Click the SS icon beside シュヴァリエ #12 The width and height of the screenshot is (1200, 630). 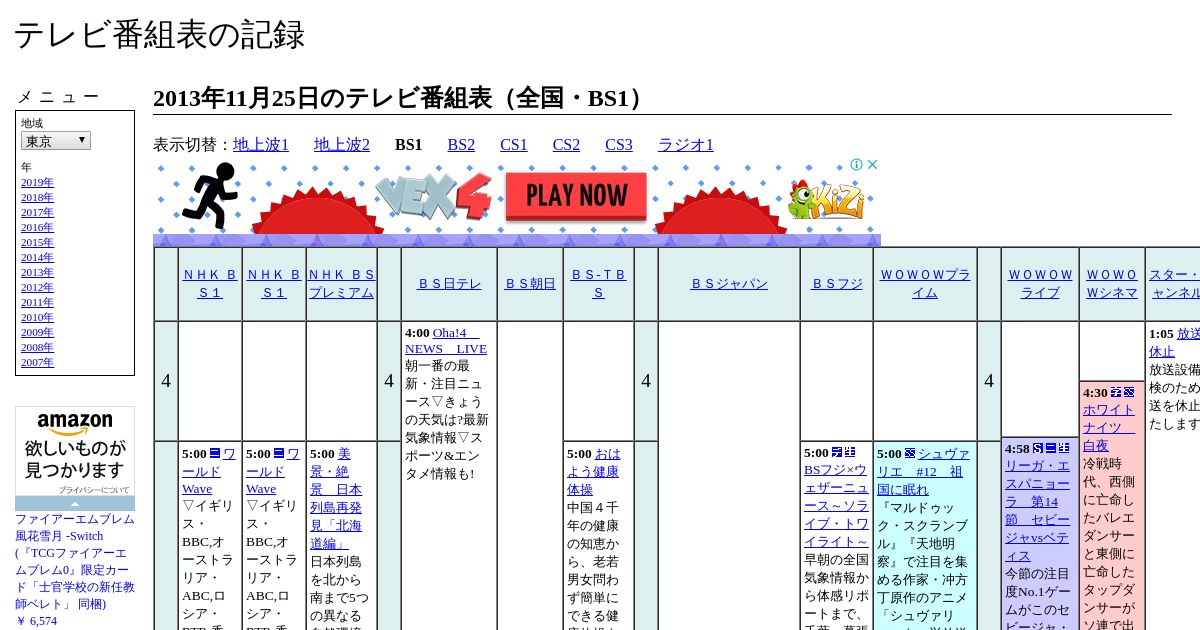(910, 453)
